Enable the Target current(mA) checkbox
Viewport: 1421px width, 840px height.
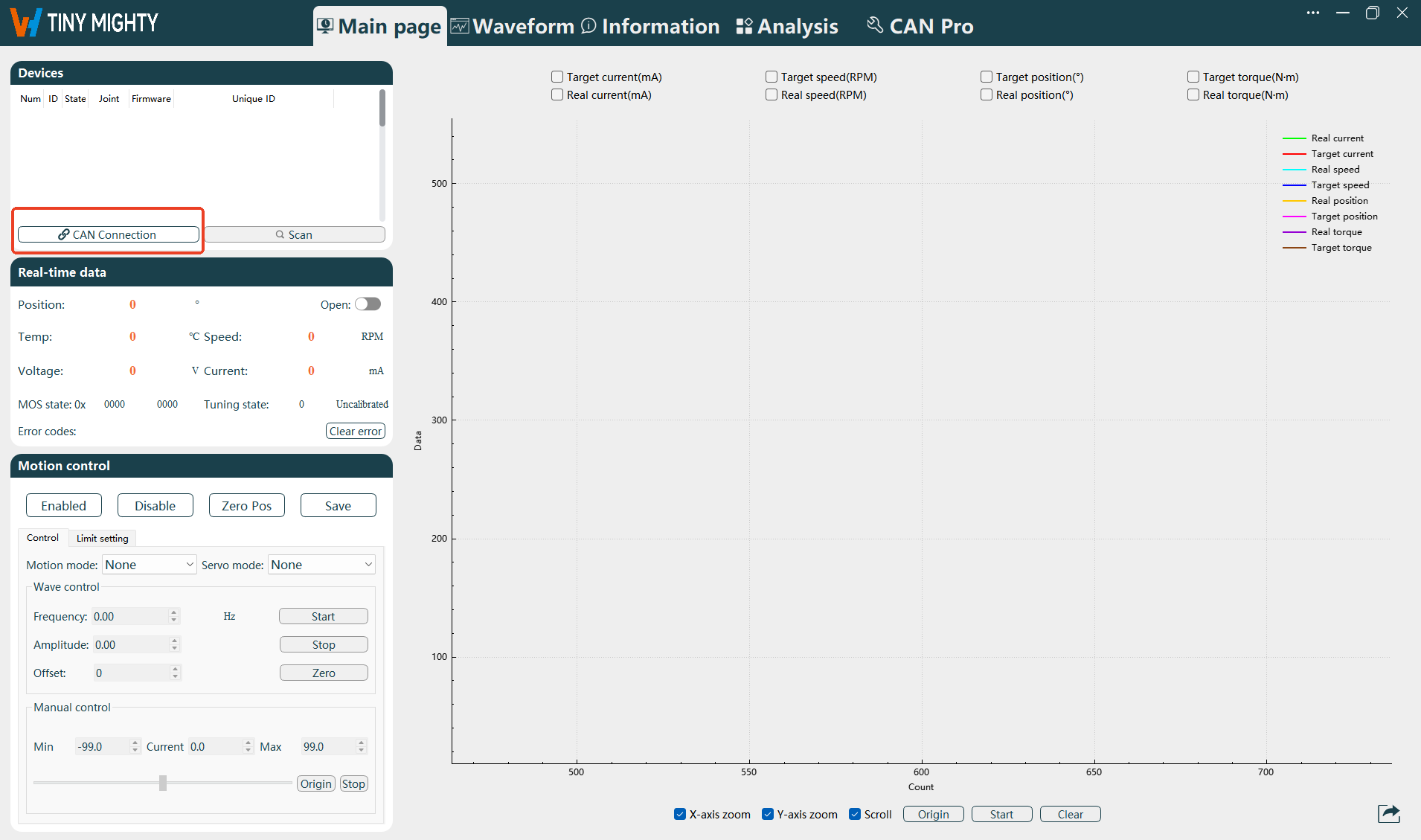[557, 77]
